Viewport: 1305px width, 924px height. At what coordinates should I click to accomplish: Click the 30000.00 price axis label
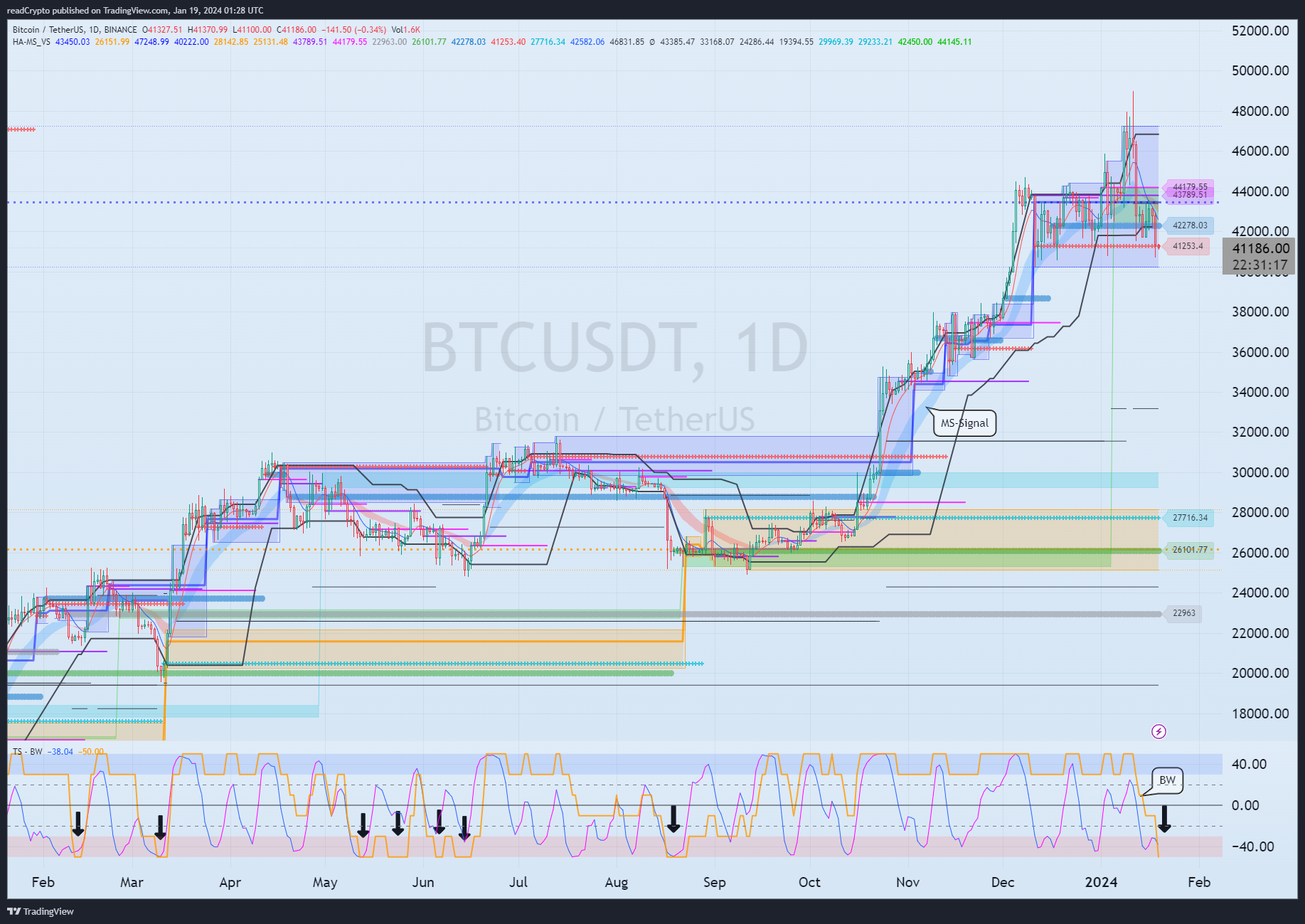[1260, 472]
